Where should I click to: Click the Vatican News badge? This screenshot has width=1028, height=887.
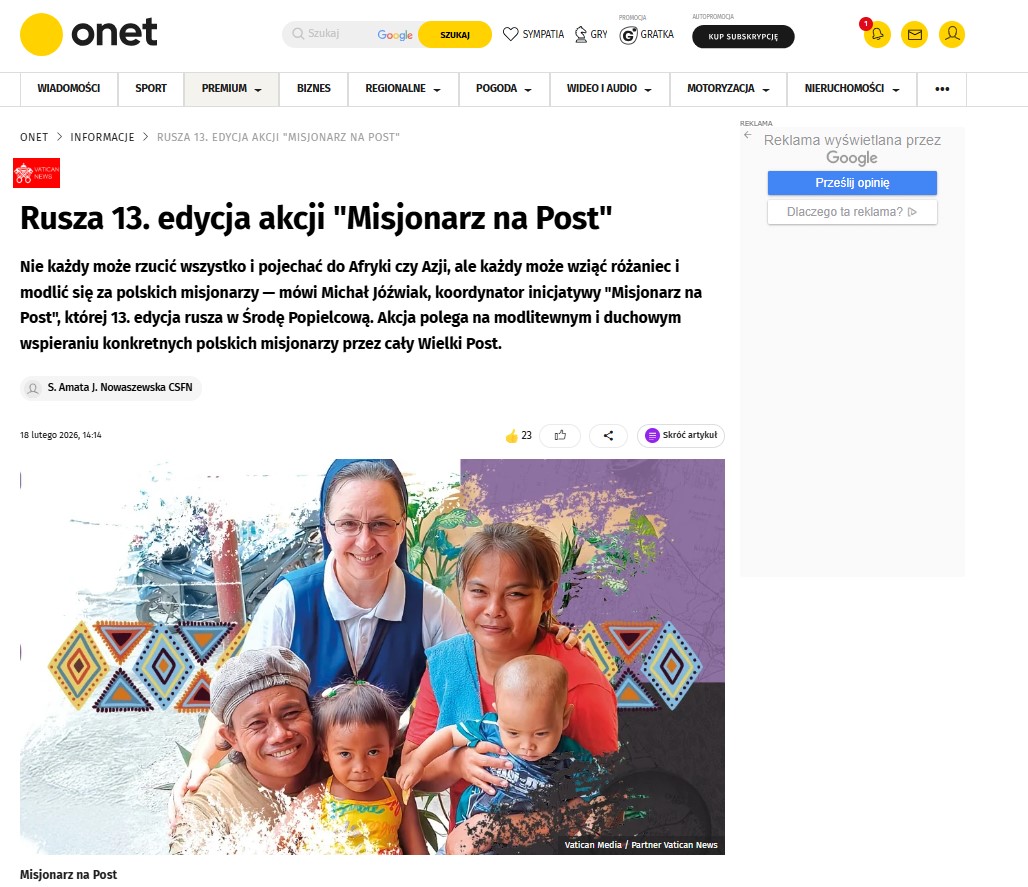click(x=37, y=173)
